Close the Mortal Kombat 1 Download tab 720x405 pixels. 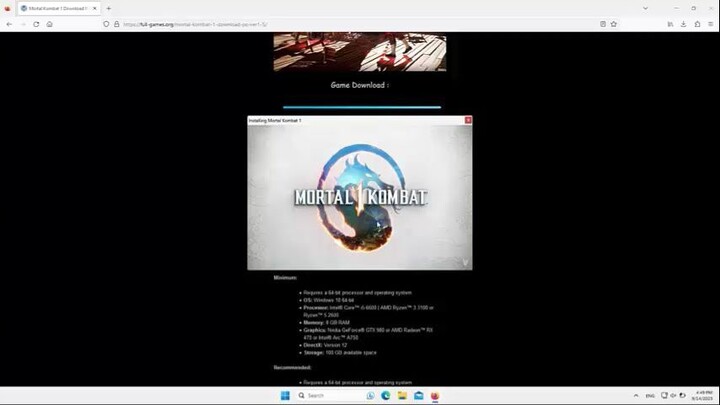pos(95,8)
